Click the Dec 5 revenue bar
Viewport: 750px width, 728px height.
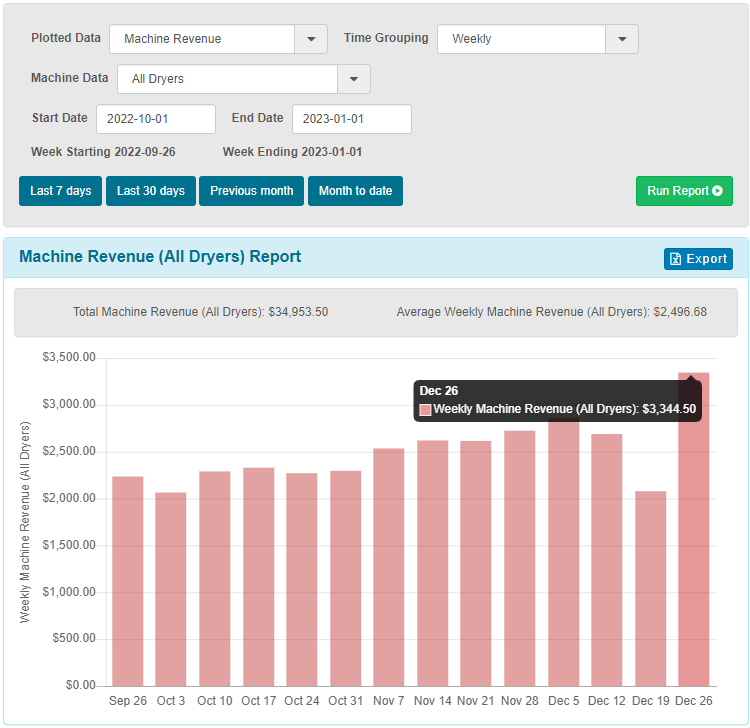point(564,552)
